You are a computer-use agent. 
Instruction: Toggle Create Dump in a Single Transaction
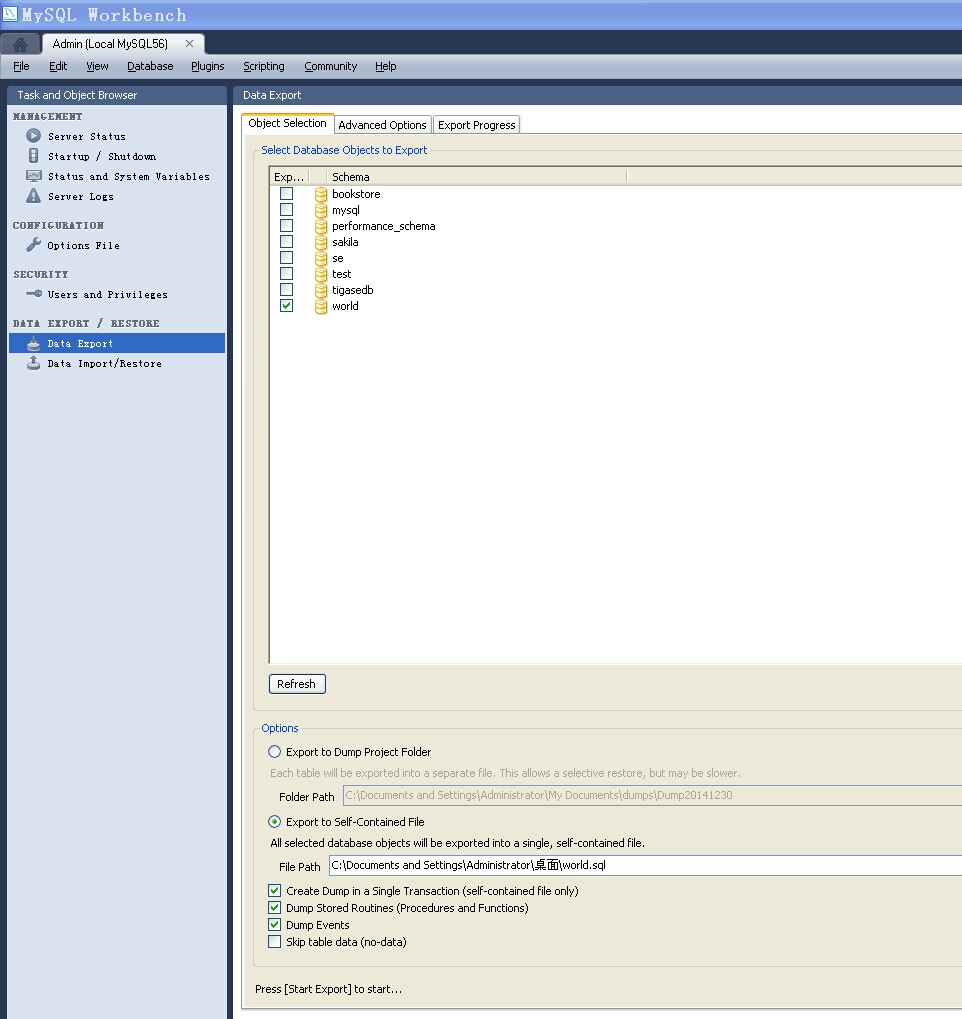274,890
